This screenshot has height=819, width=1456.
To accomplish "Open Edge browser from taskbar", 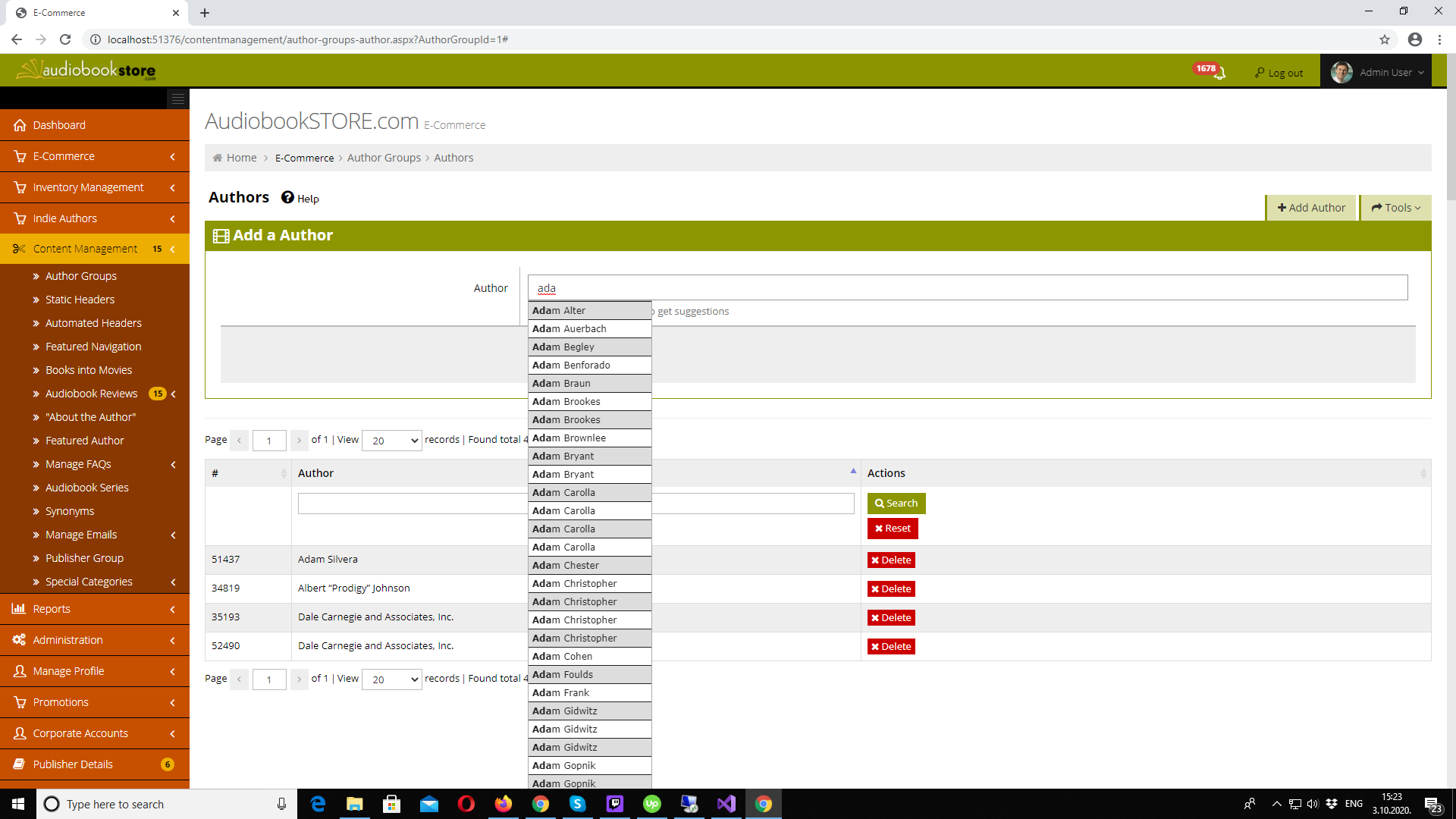I will point(318,804).
